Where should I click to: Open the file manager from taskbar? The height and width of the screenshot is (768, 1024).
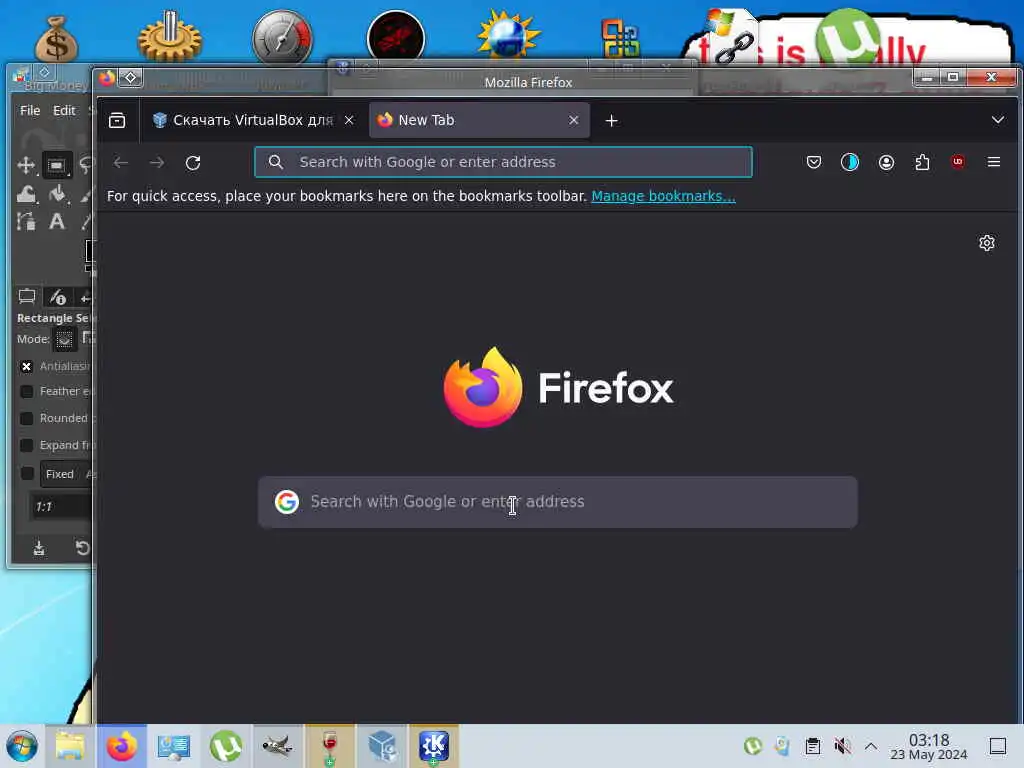(x=70, y=746)
